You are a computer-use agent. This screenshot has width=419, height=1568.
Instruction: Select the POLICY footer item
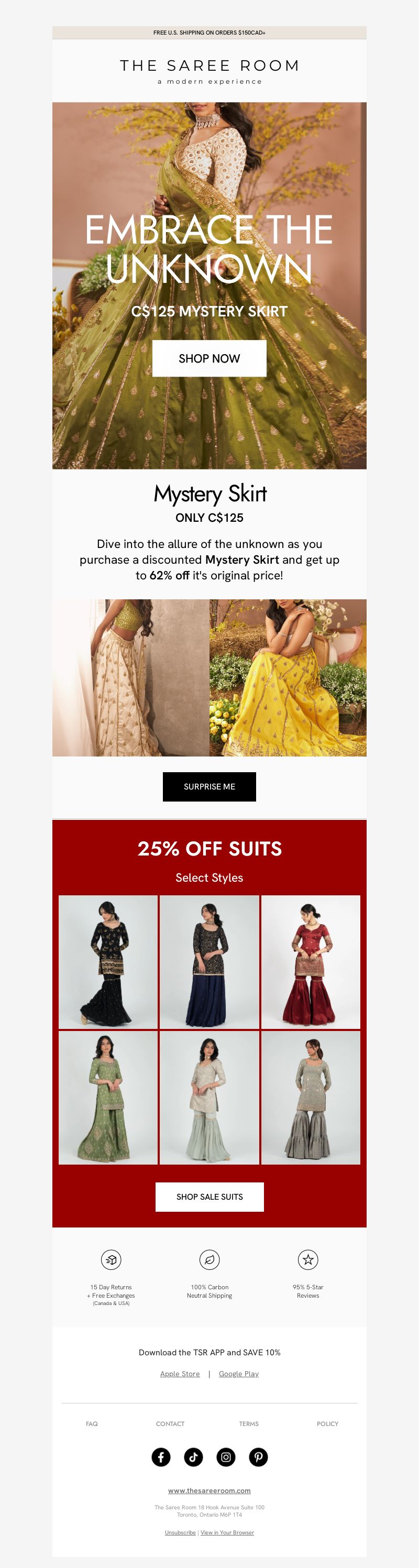tap(327, 1424)
